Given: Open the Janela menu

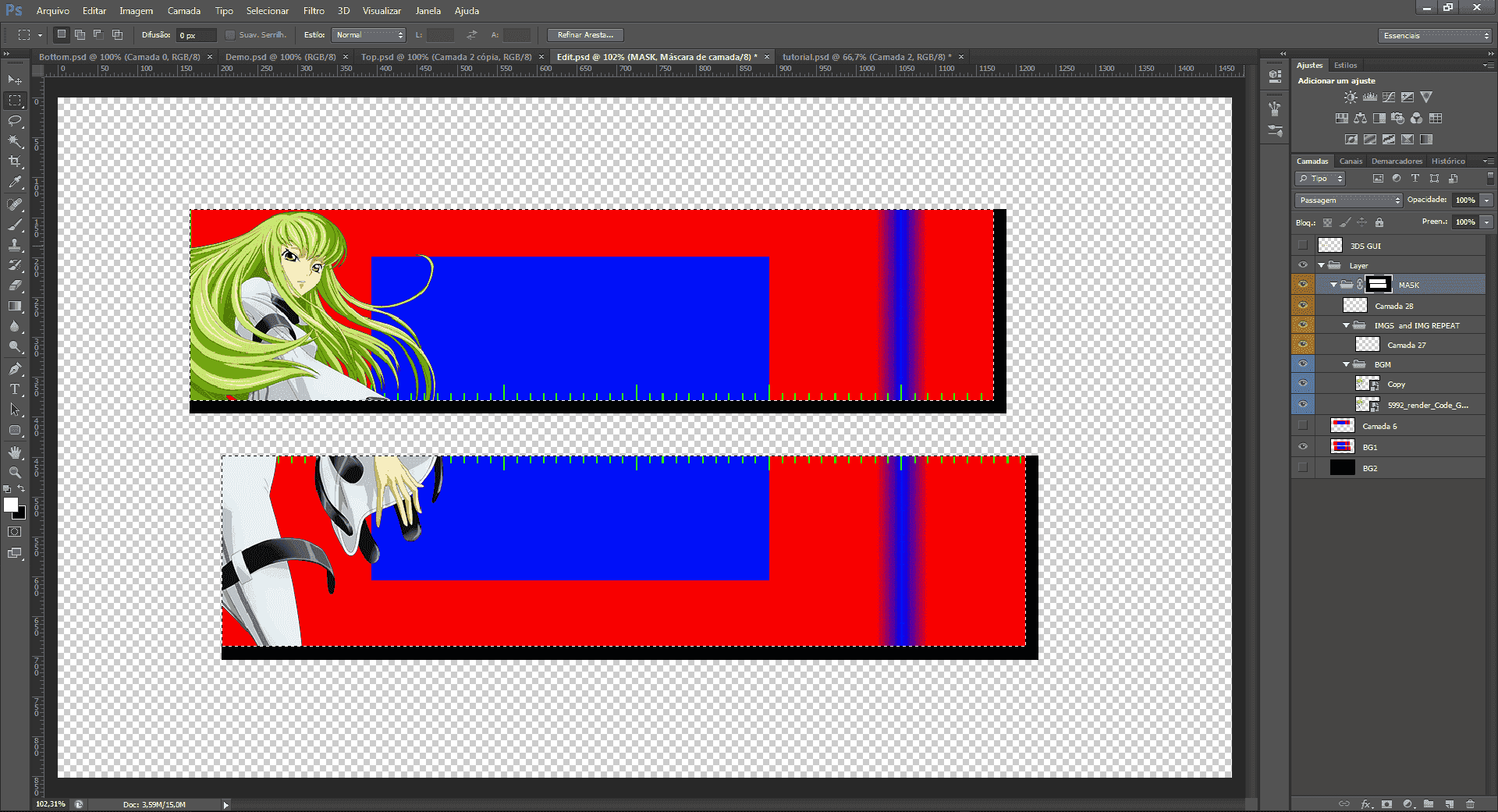Looking at the screenshot, I should 428,11.
